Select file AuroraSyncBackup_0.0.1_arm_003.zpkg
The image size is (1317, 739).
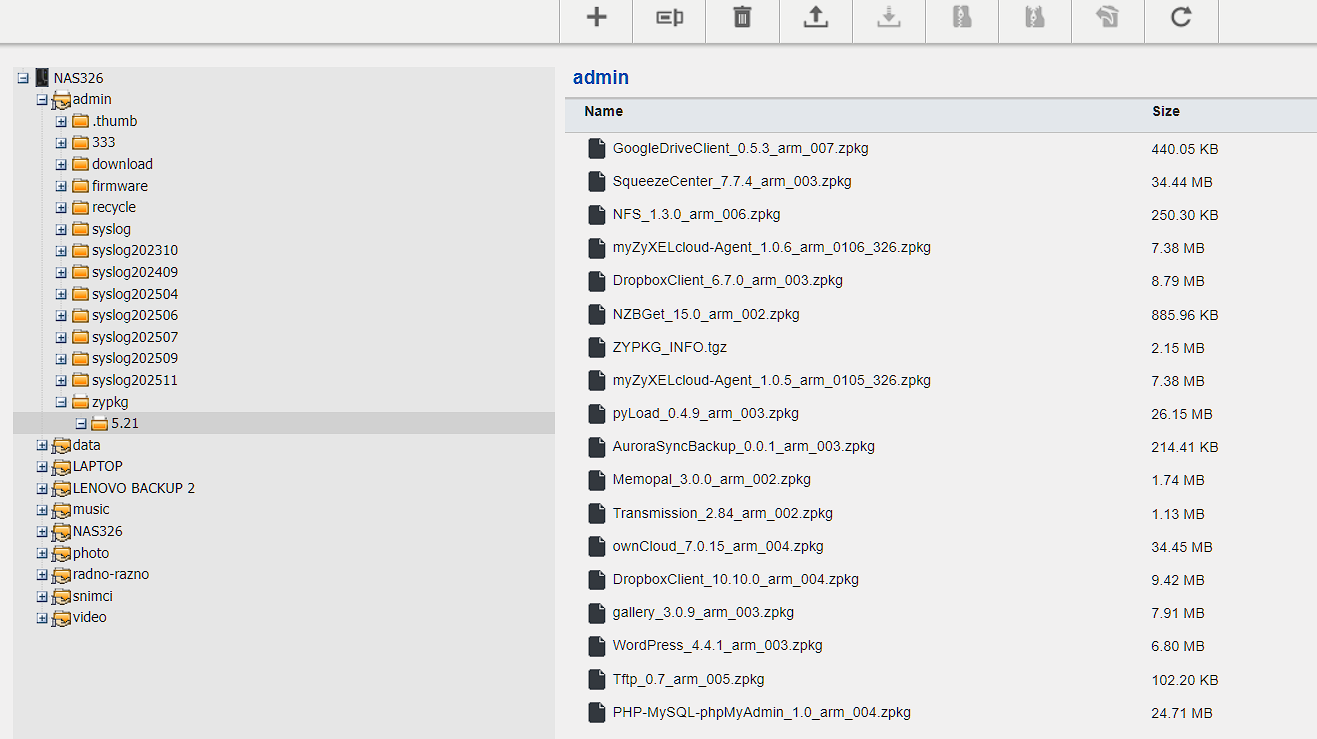744,446
